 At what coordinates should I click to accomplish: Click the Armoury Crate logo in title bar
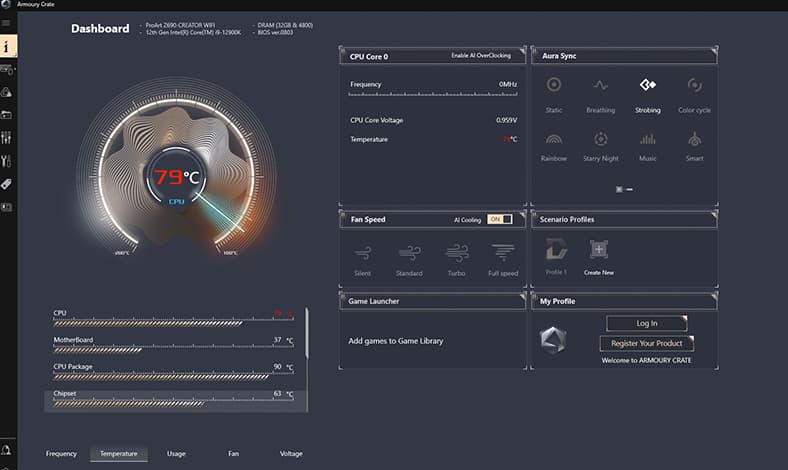click(x=6, y=4)
